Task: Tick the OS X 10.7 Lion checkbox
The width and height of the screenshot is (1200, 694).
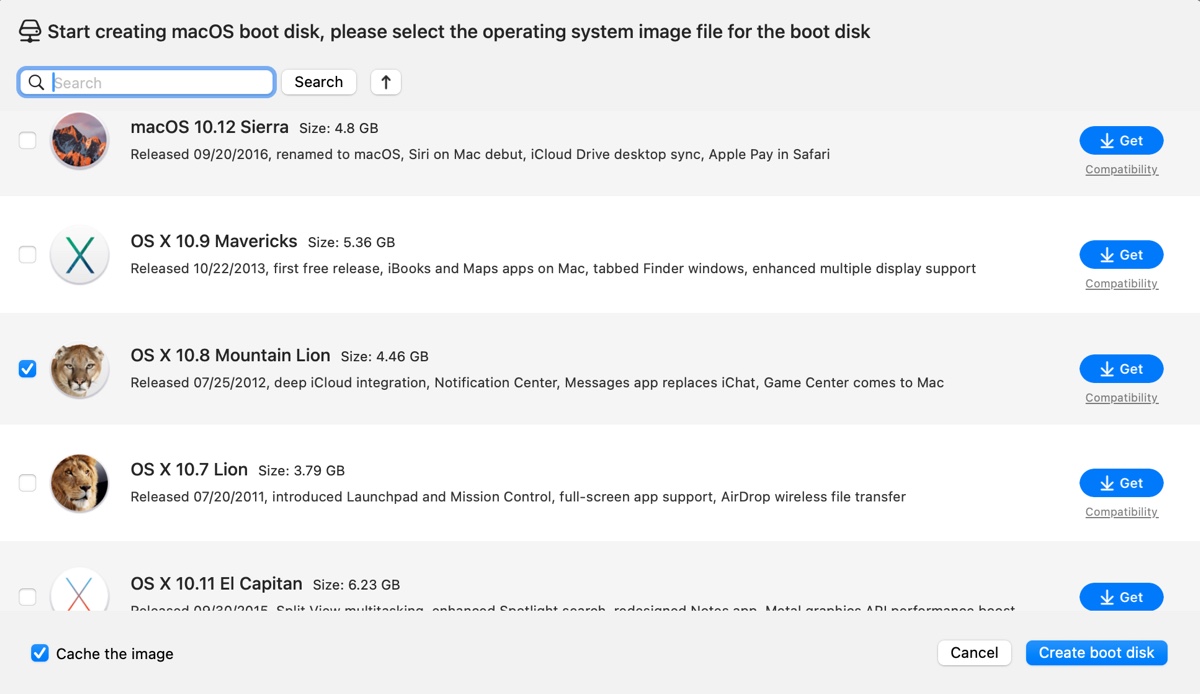Action: click(28, 483)
